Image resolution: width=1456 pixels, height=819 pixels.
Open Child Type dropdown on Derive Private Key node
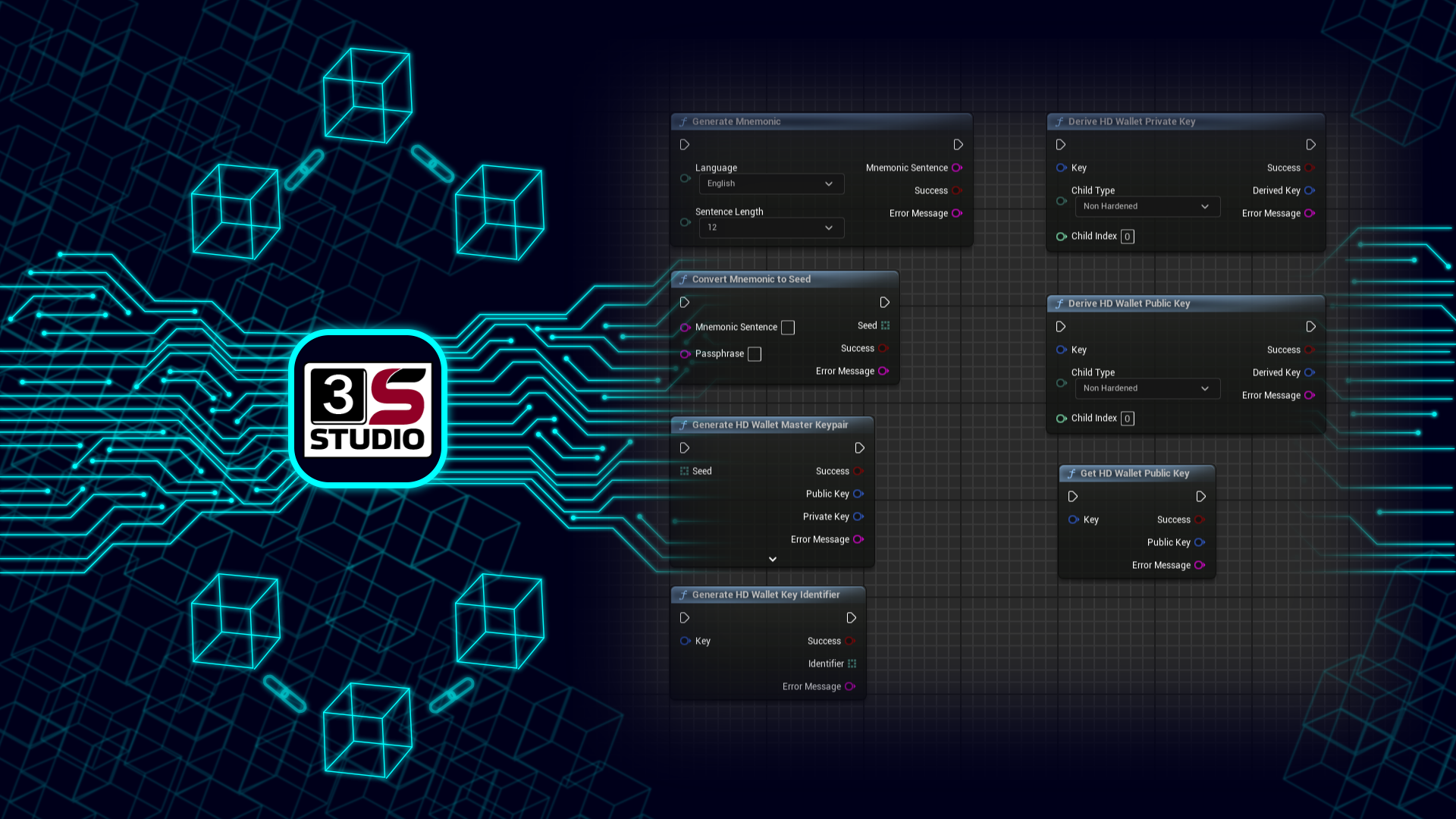click(x=1147, y=206)
